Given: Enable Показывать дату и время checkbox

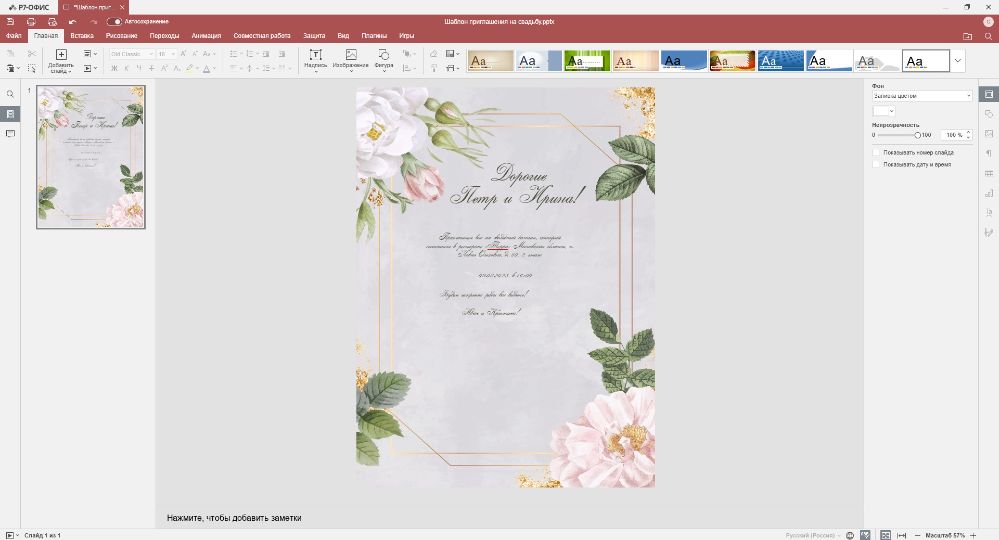Looking at the screenshot, I should (x=877, y=164).
